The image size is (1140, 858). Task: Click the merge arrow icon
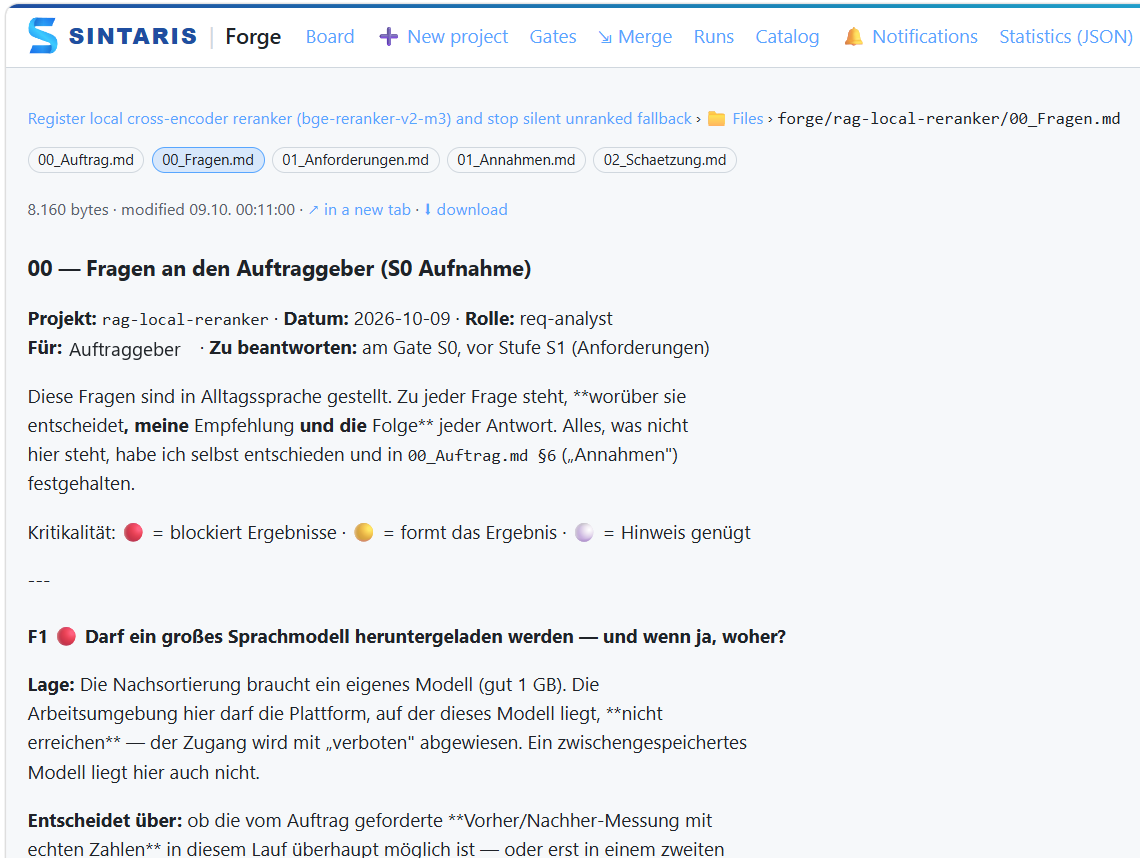605,37
